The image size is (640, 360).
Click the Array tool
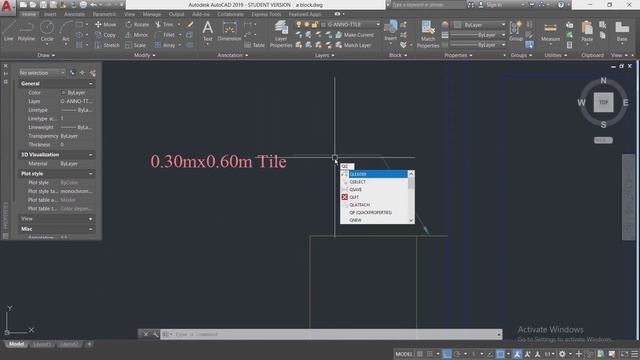click(x=165, y=45)
